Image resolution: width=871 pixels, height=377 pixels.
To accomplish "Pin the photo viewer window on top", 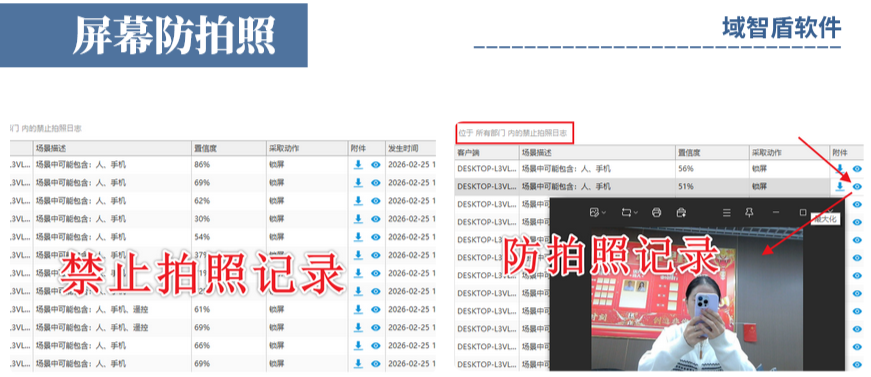I will [x=749, y=212].
